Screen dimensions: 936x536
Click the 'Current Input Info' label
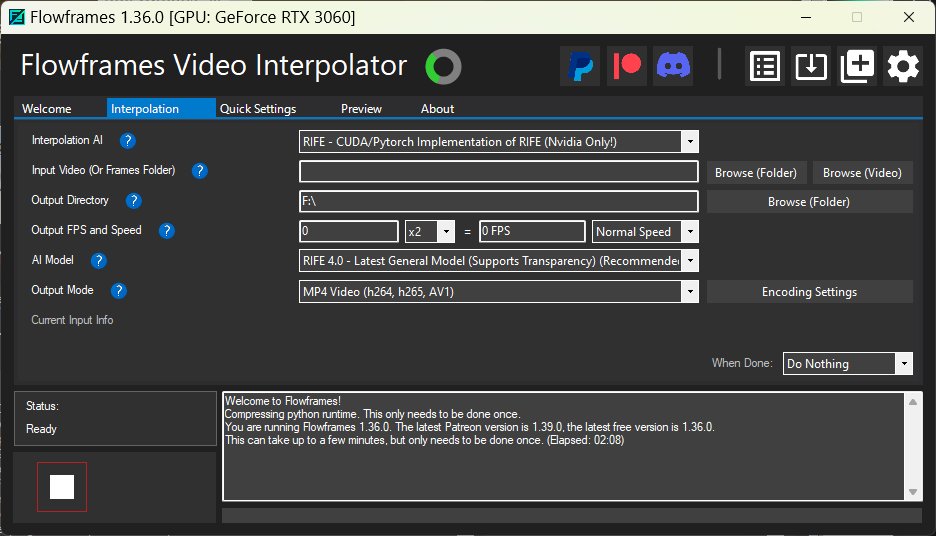72,320
